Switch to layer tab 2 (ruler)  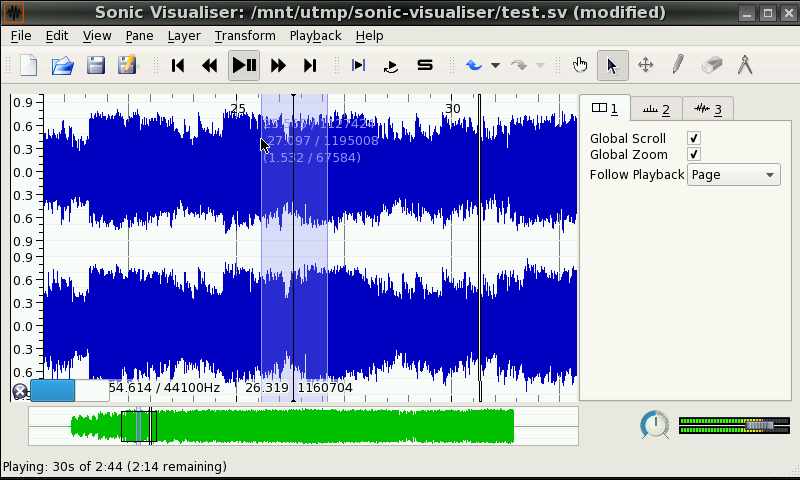tap(656, 109)
